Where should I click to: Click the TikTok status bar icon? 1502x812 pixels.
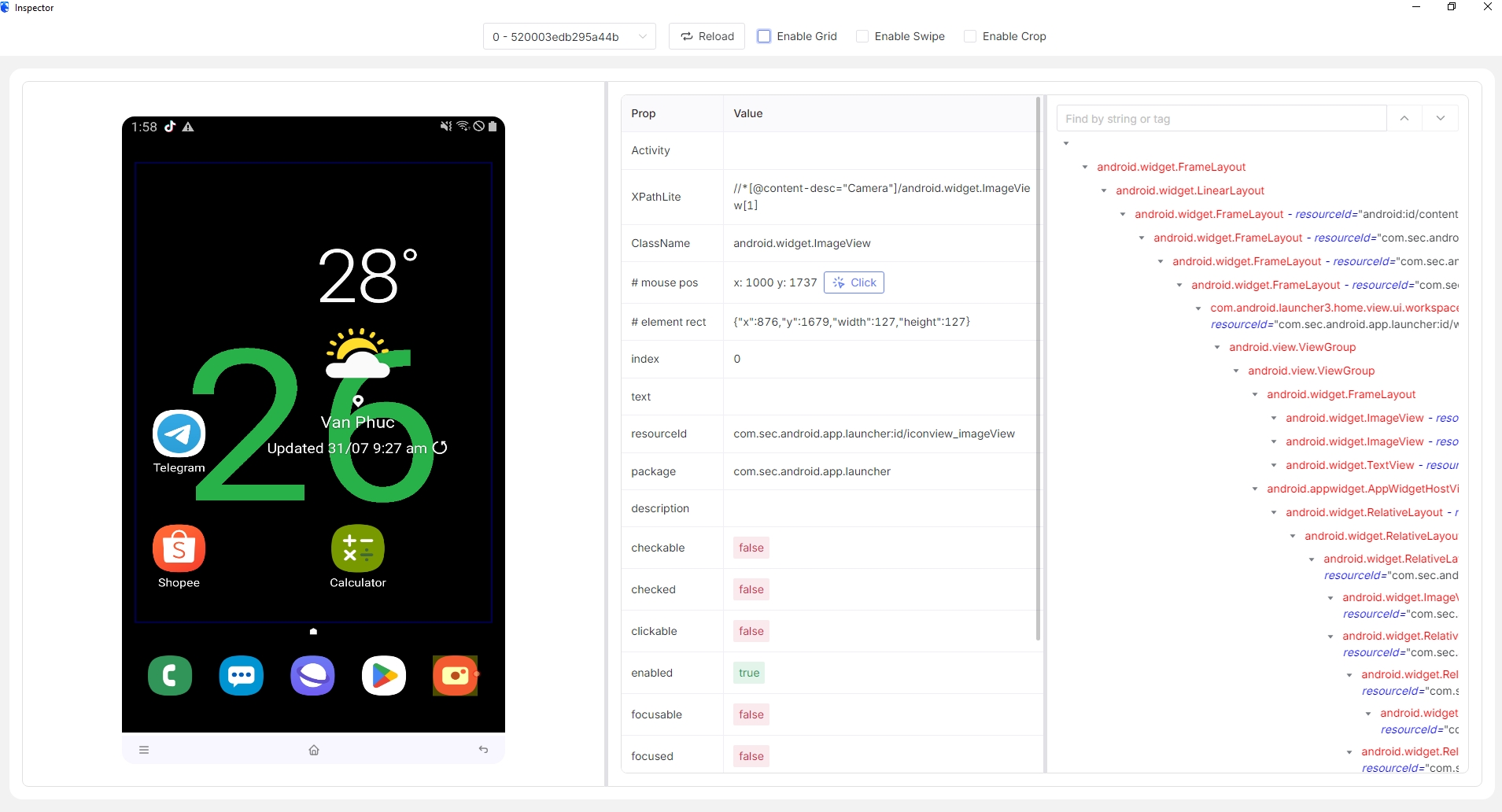point(170,127)
